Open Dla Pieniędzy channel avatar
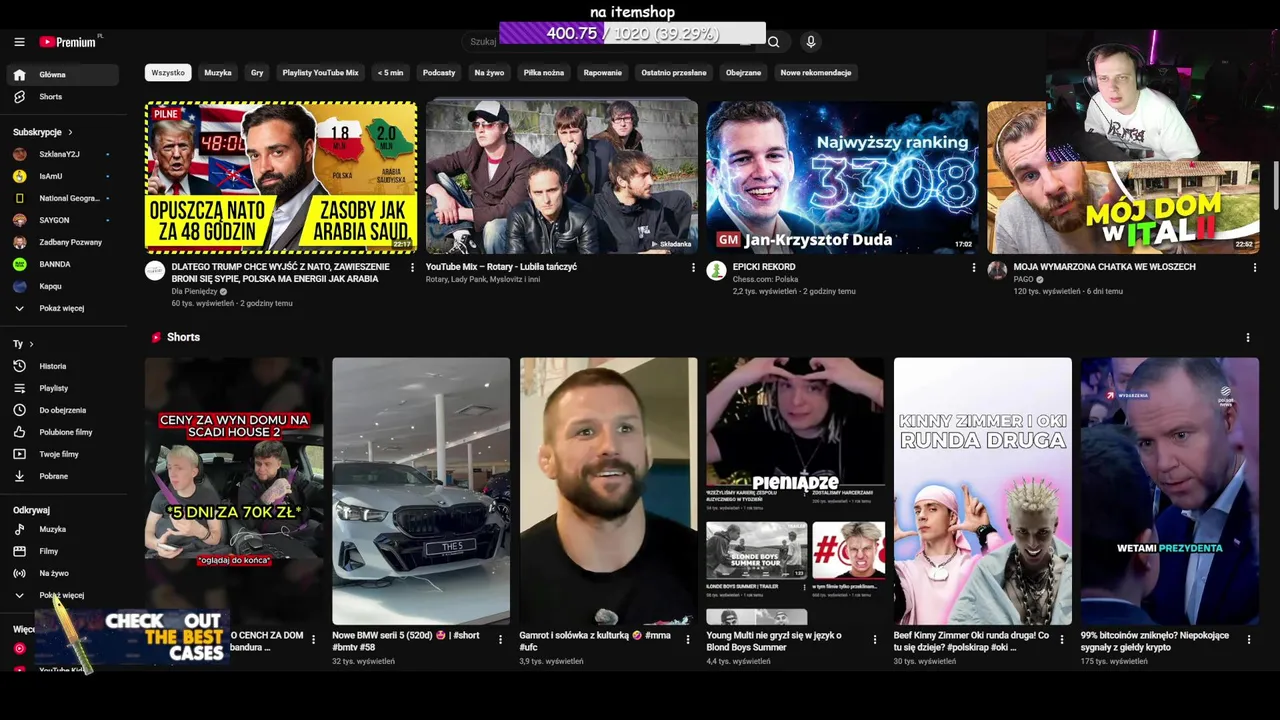This screenshot has height=720, width=1280. (x=155, y=271)
